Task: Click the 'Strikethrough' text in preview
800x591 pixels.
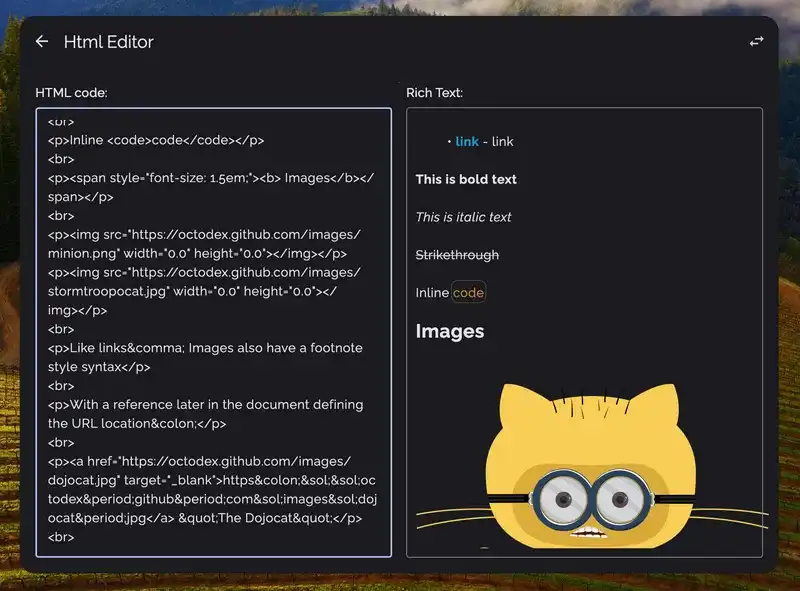Action: point(457,255)
